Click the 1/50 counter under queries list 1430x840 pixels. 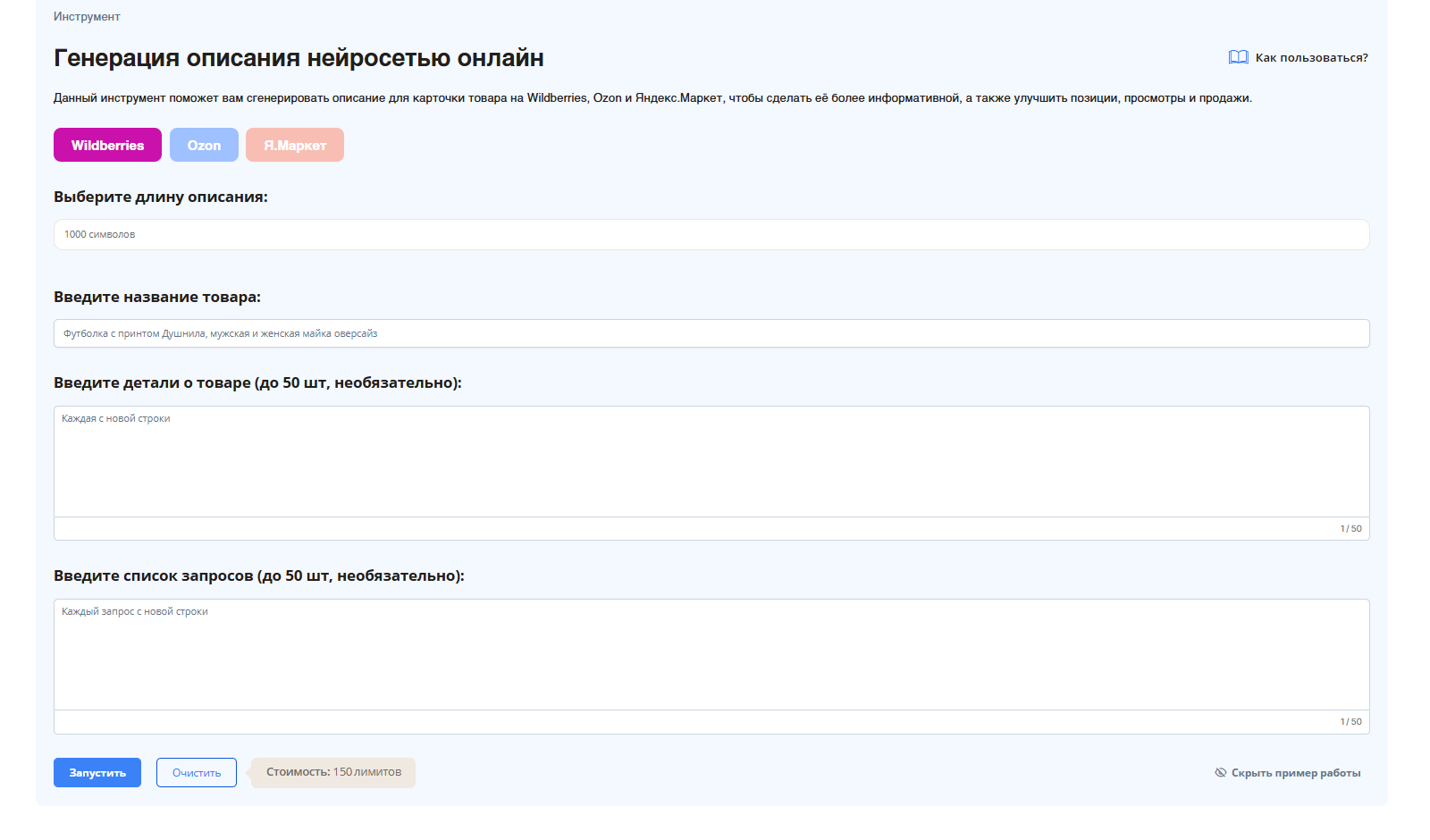point(1350,722)
